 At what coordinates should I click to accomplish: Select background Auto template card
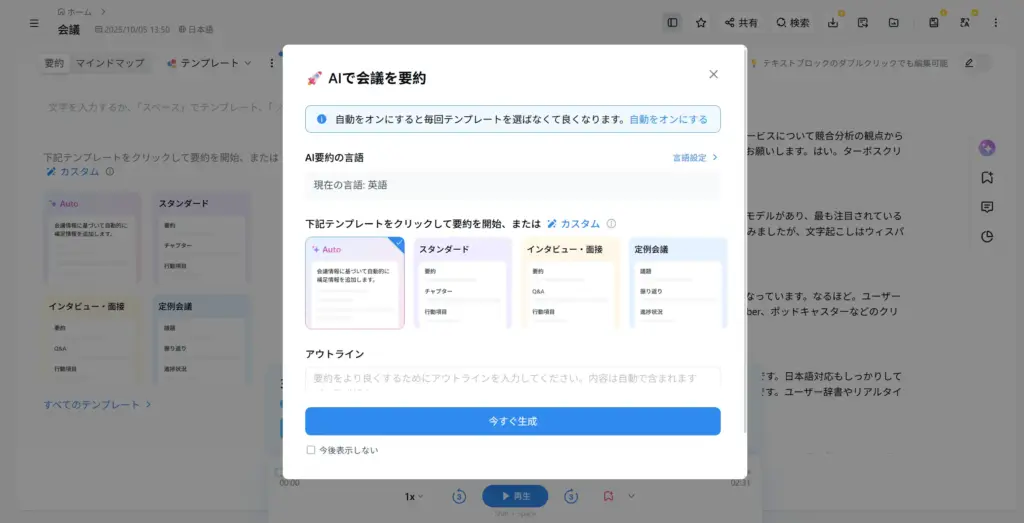pos(92,238)
